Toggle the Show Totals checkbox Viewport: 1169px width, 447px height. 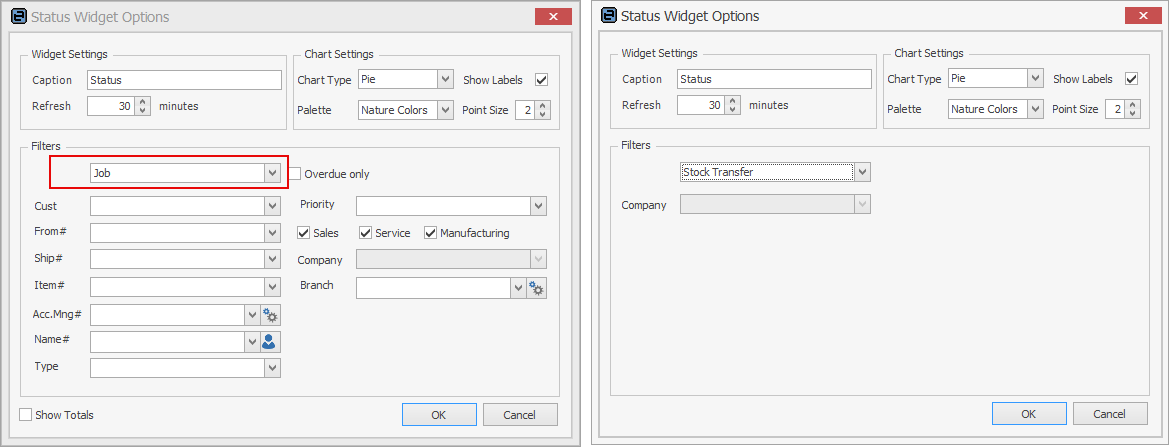tap(26, 415)
